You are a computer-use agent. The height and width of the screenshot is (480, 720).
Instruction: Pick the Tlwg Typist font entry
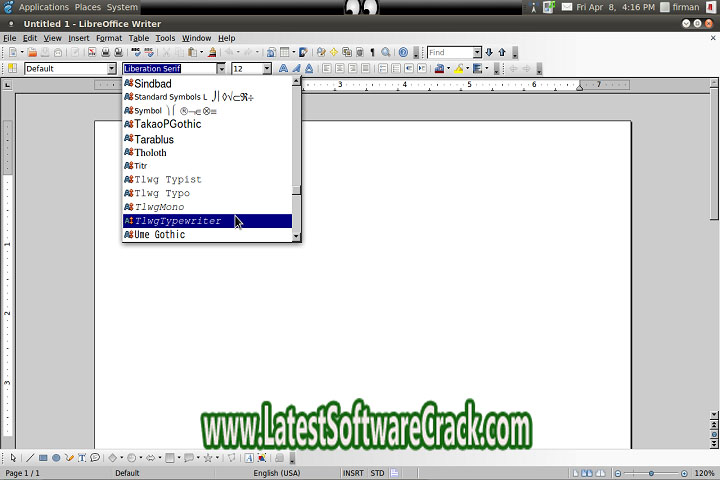tap(168, 180)
